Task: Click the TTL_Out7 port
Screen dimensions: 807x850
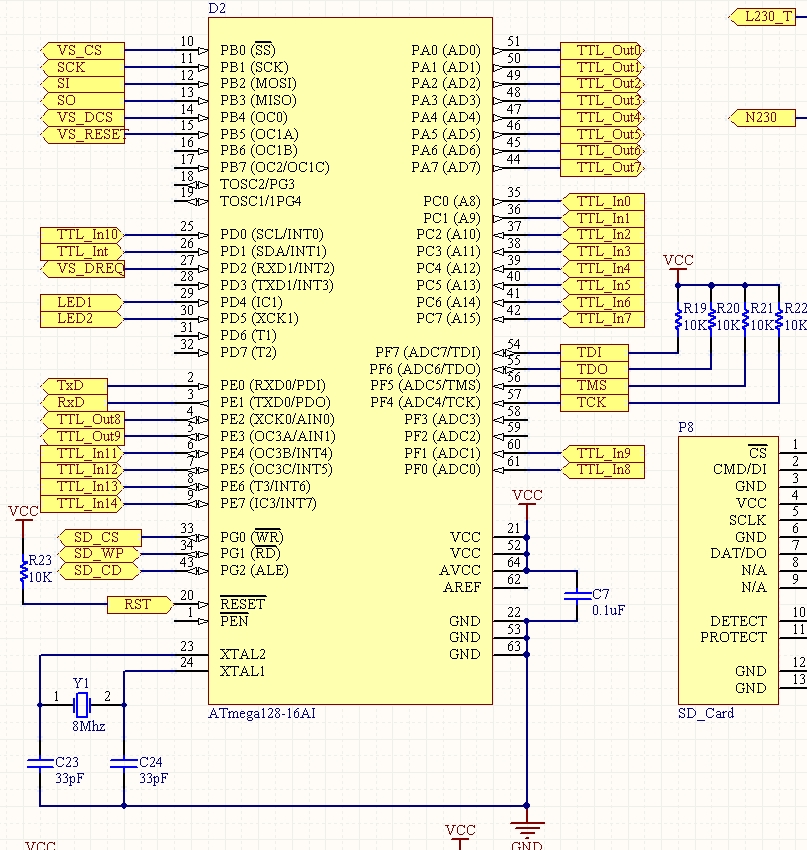Action: [x=602, y=168]
